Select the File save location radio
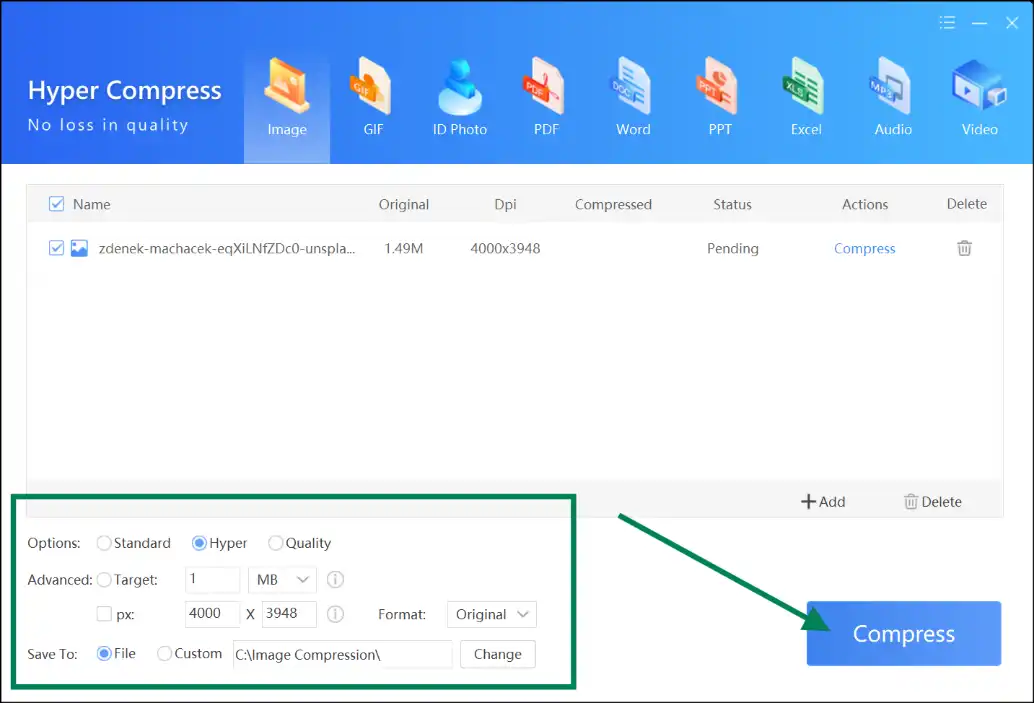Viewport: 1034px width, 703px height. point(104,654)
